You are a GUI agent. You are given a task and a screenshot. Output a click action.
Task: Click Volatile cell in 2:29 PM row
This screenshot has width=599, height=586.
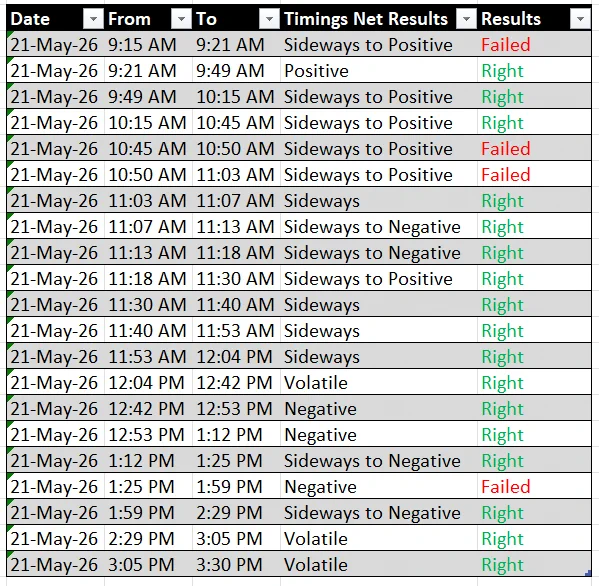click(x=379, y=538)
